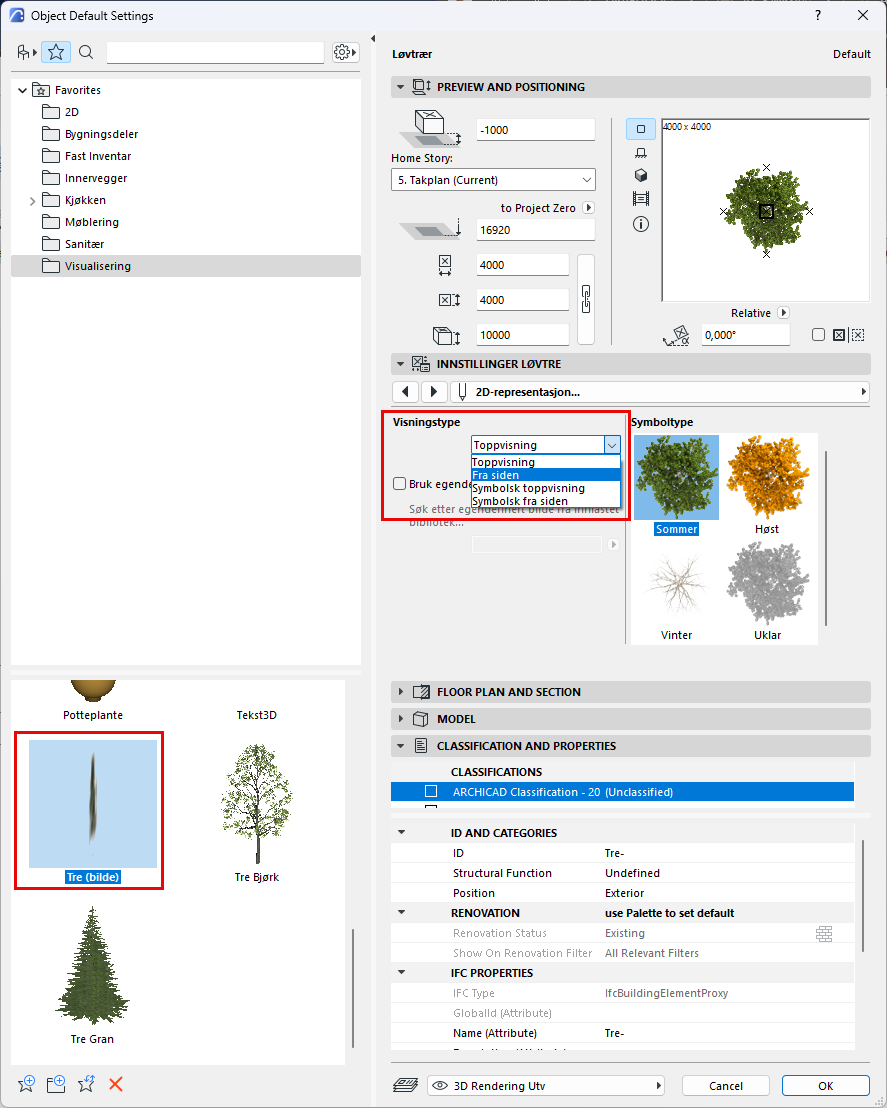Viewport: 887px width, 1108px height.
Task: Toggle the chain link for dimensions
Action: [x=586, y=298]
